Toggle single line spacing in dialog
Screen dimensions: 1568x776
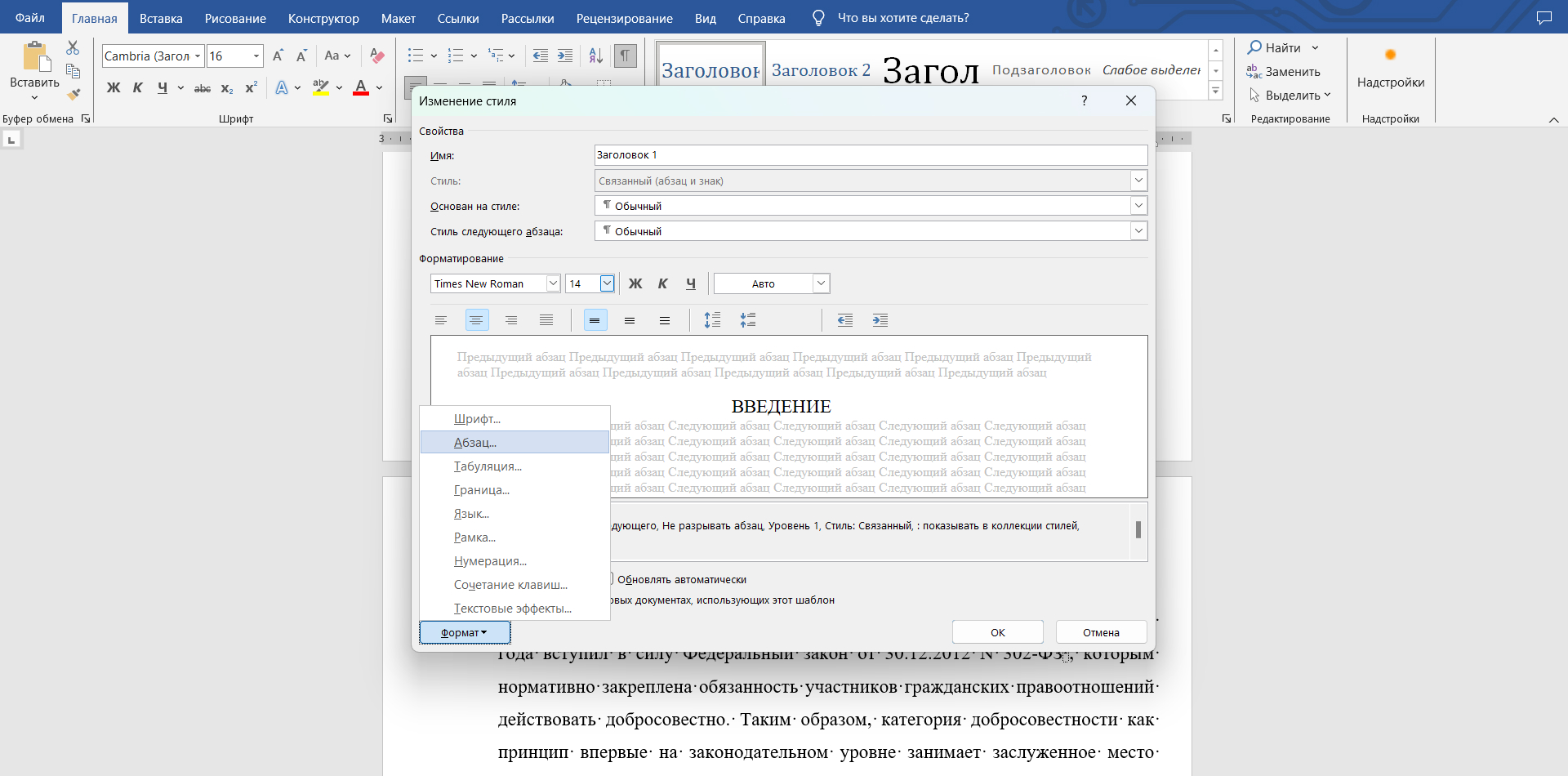(595, 320)
